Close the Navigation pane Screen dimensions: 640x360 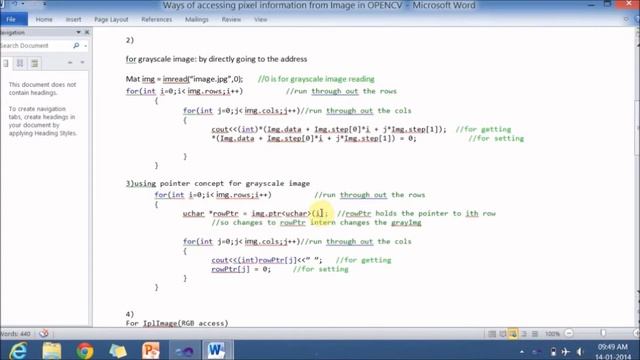(x=87, y=32)
